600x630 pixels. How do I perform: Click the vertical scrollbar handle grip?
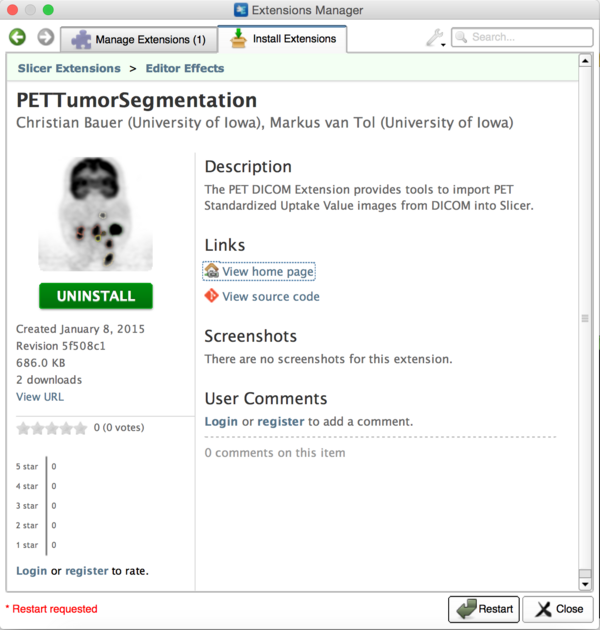(x=585, y=319)
